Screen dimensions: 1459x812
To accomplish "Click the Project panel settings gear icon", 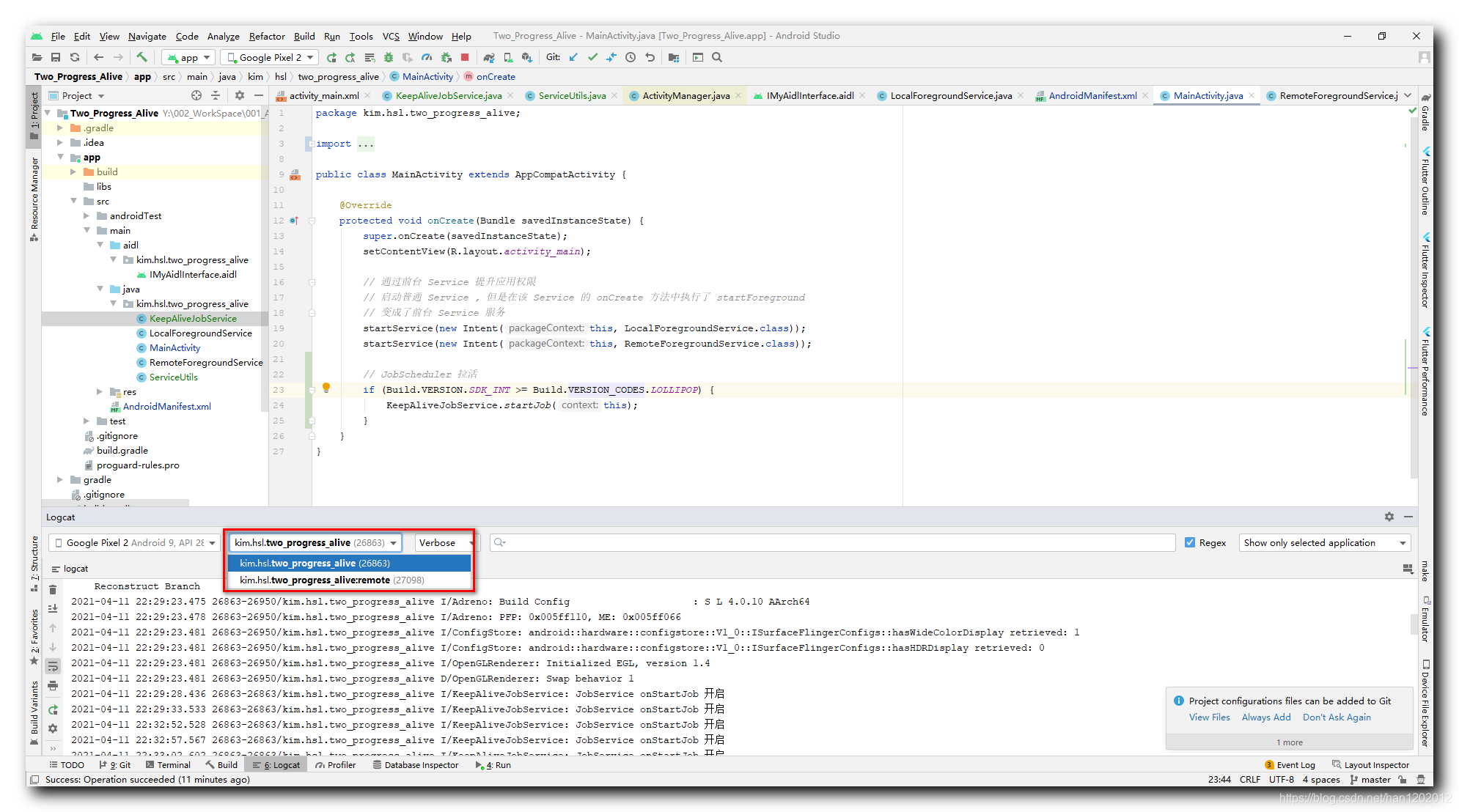I will tap(240, 95).
